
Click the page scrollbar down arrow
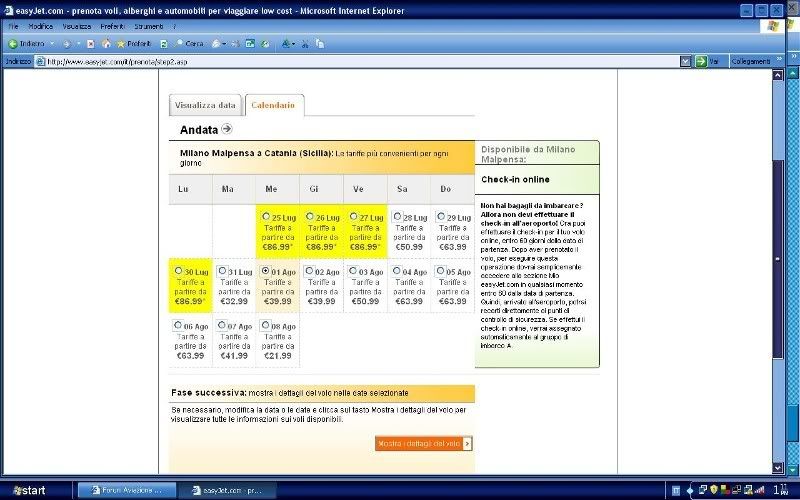coord(778,467)
